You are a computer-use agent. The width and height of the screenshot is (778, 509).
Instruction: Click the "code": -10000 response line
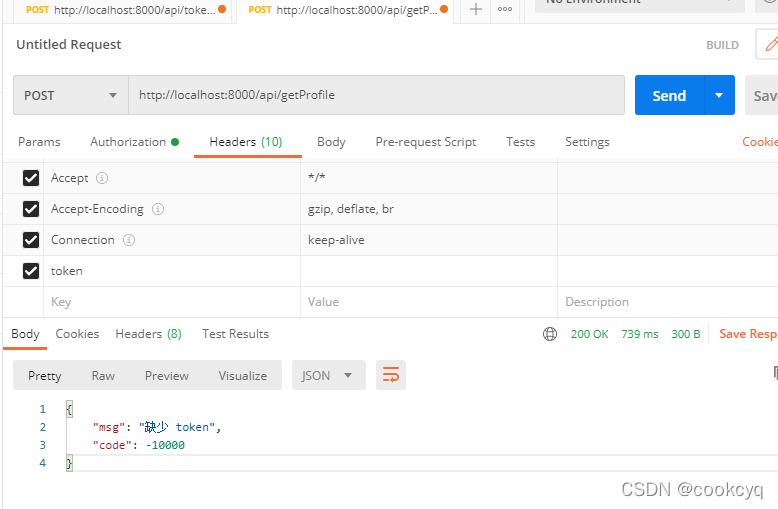pos(138,445)
